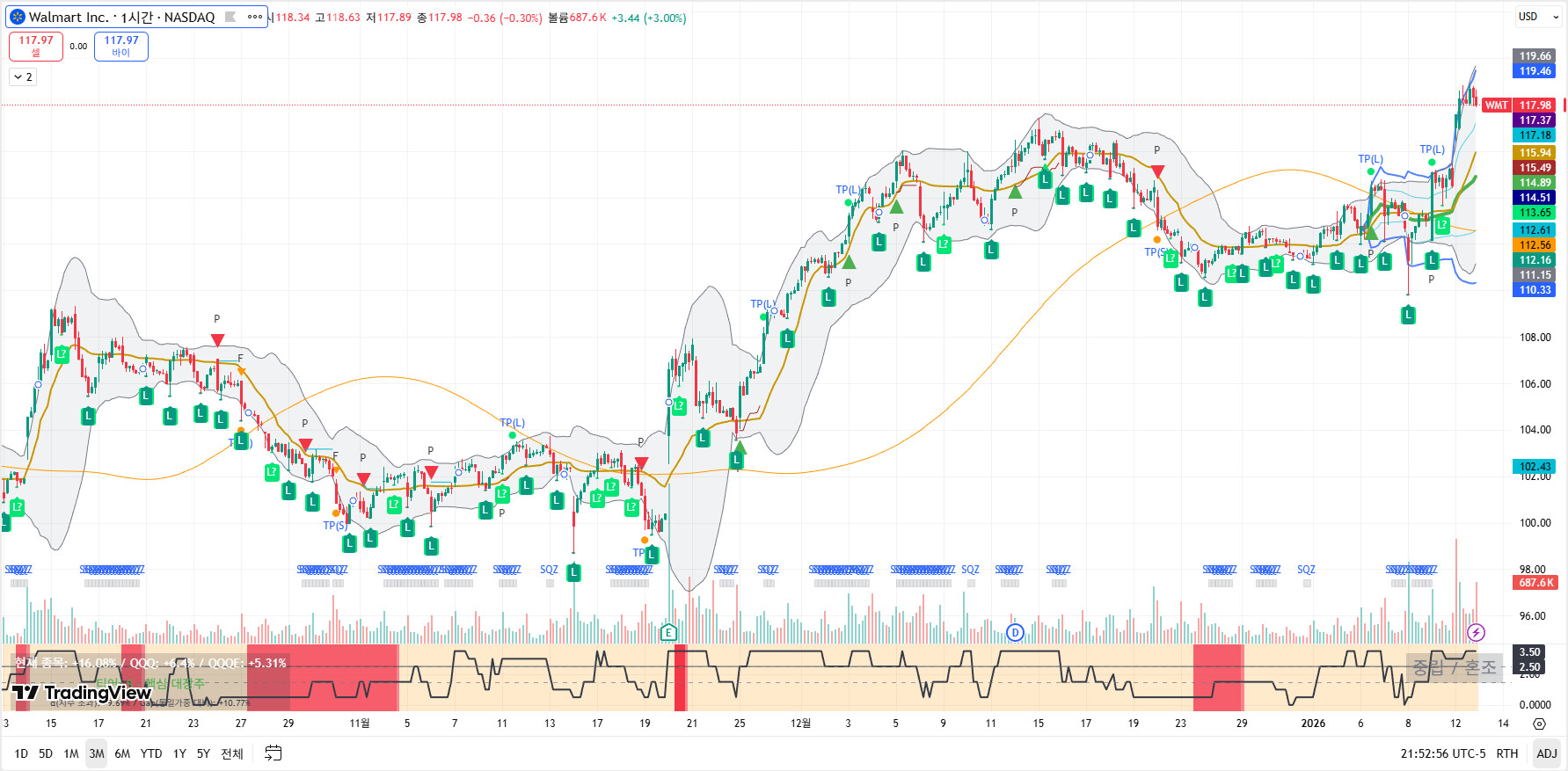Click the green 114.89 price label

1535,183
